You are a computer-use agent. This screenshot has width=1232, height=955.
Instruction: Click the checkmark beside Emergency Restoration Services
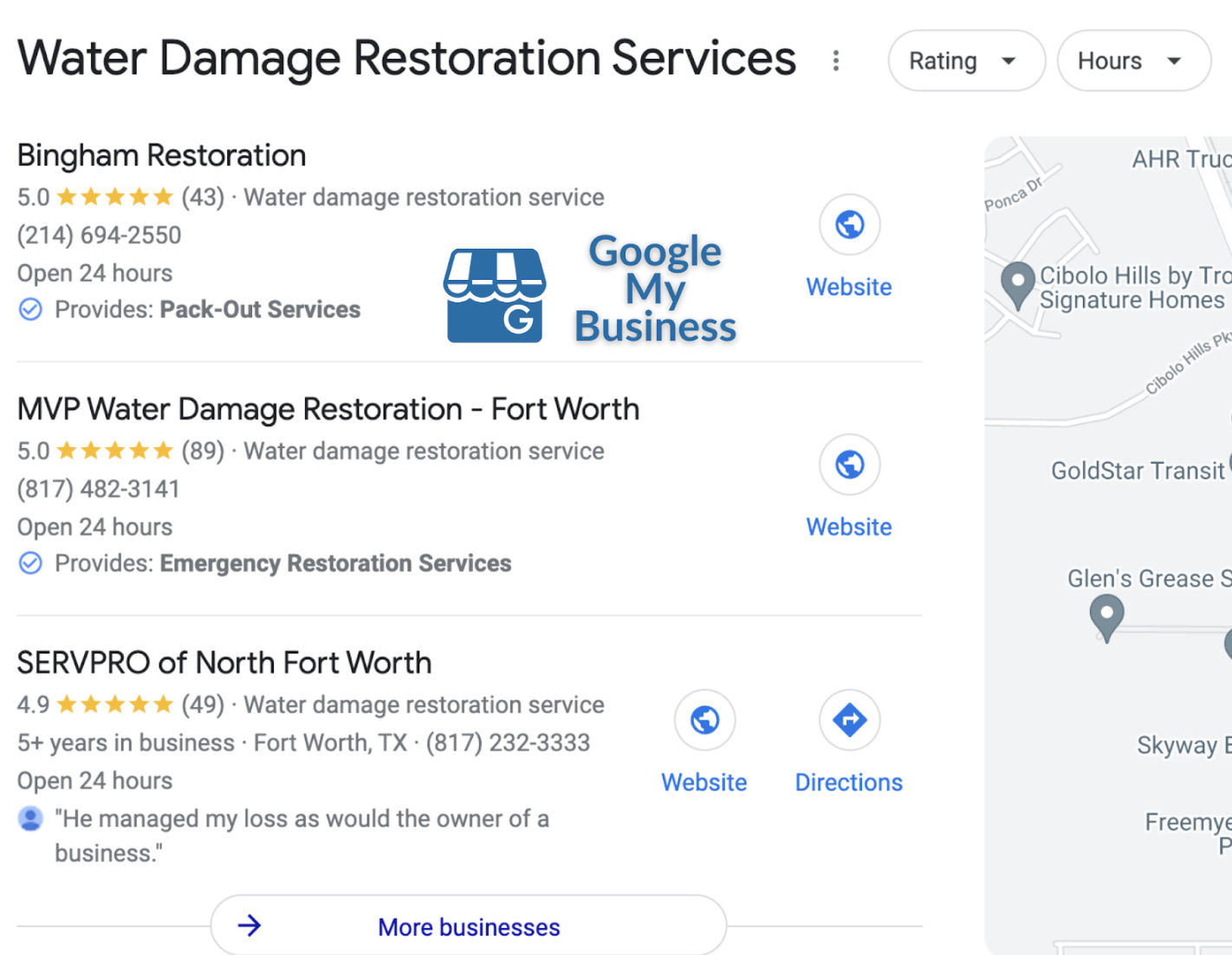[x=29, y=562]
